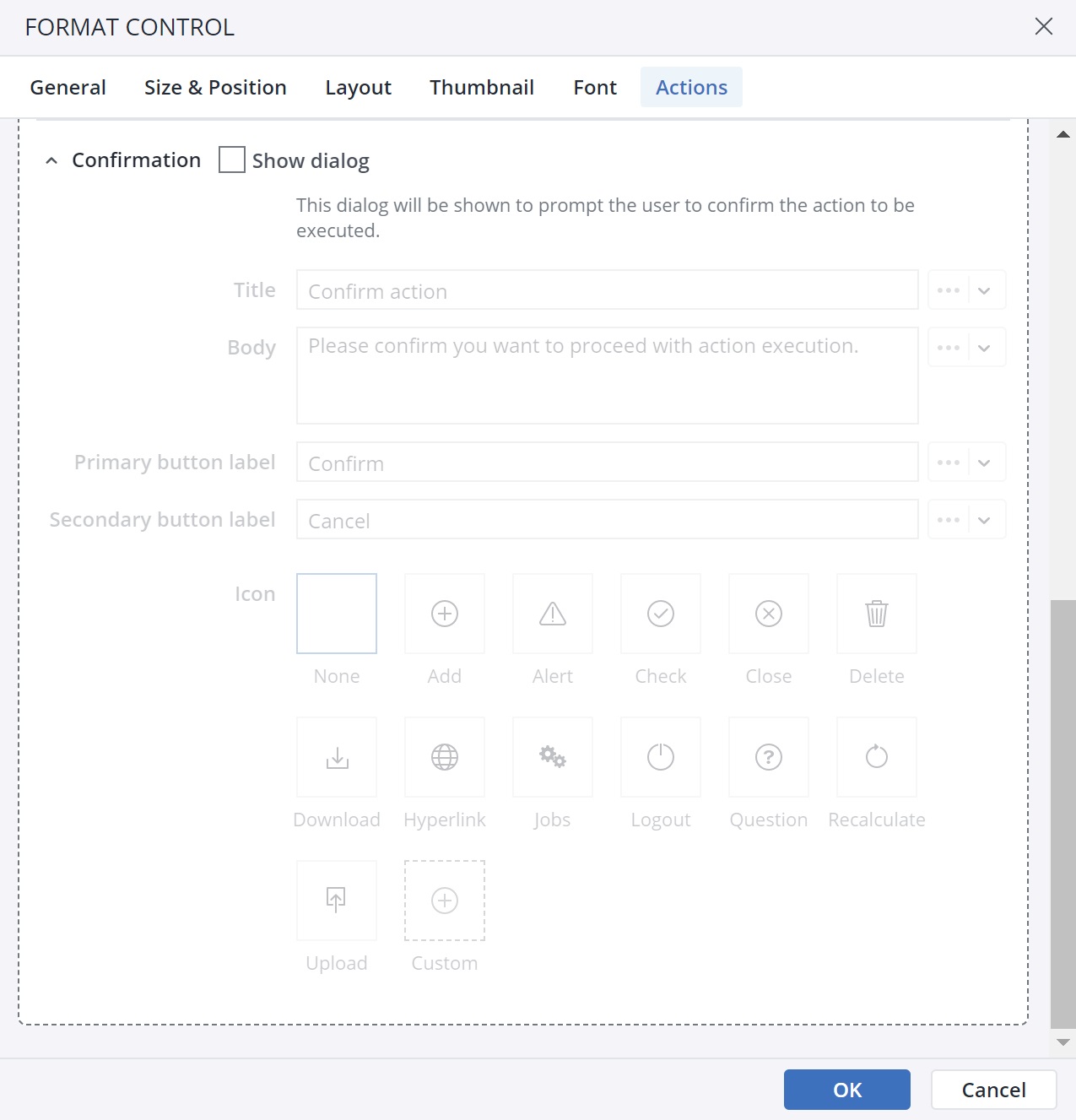Pick the Delete trash icon
The height and width of the screenshot is (1120, 1076).
877,614
